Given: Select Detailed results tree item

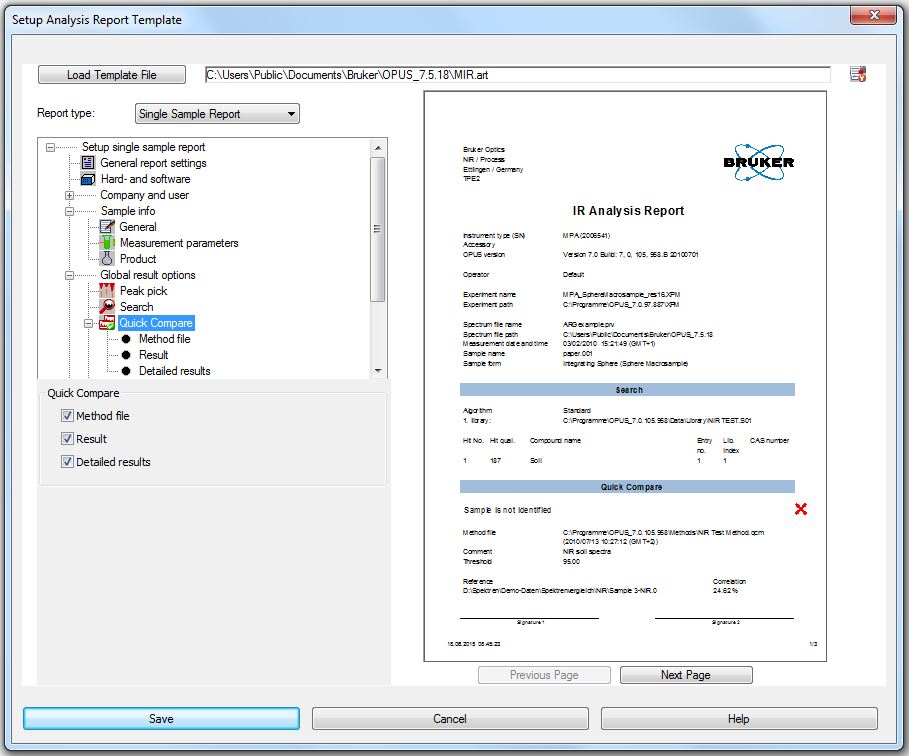Looking at the screenshot, I should point(174,371).
